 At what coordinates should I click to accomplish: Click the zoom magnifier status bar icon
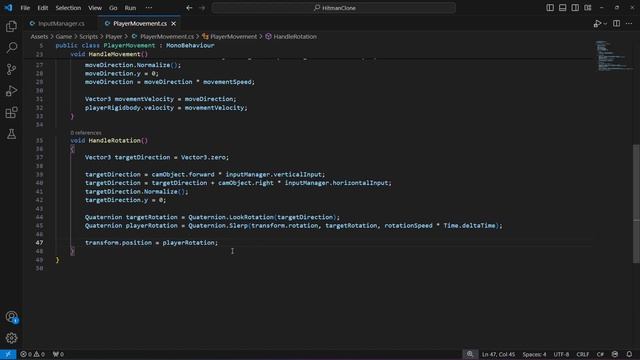(470, 354)
